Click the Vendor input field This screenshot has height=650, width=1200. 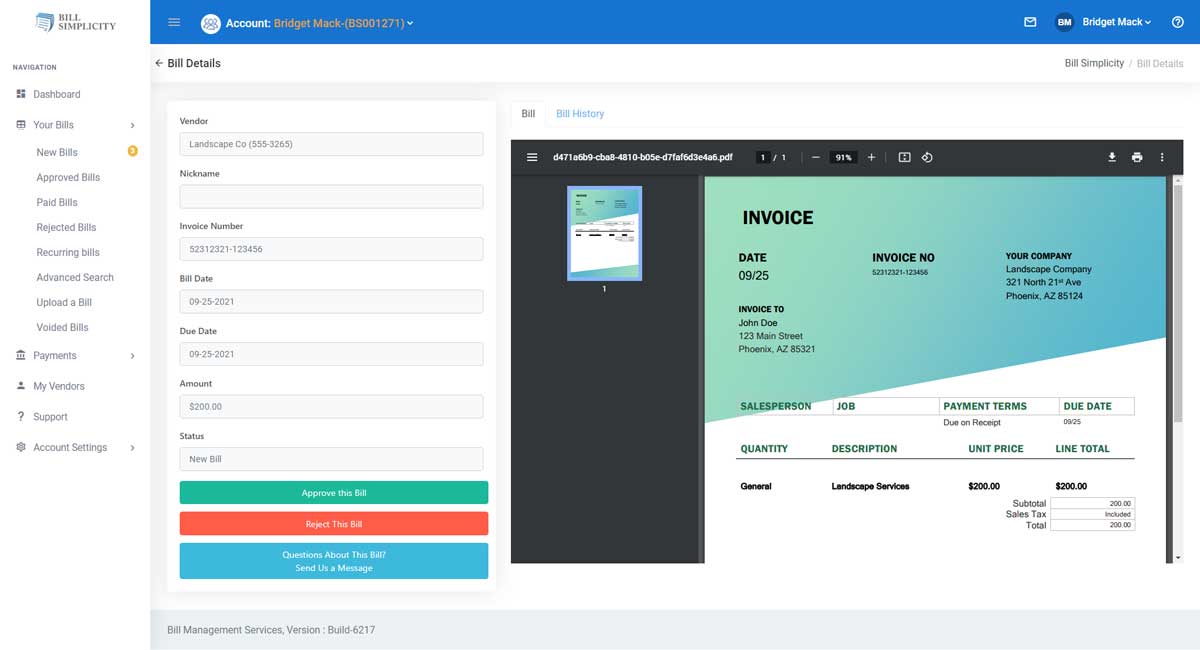(331, 144)
